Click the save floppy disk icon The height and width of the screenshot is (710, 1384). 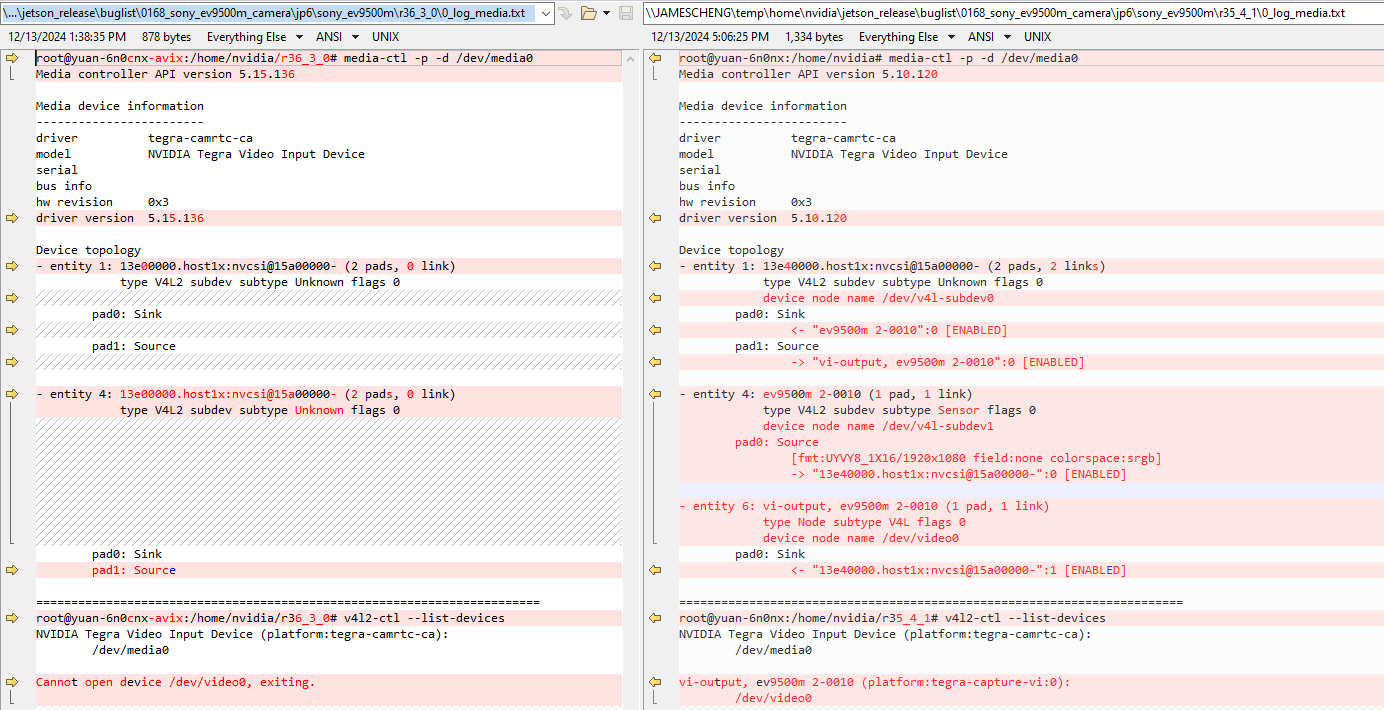(626, 13)
